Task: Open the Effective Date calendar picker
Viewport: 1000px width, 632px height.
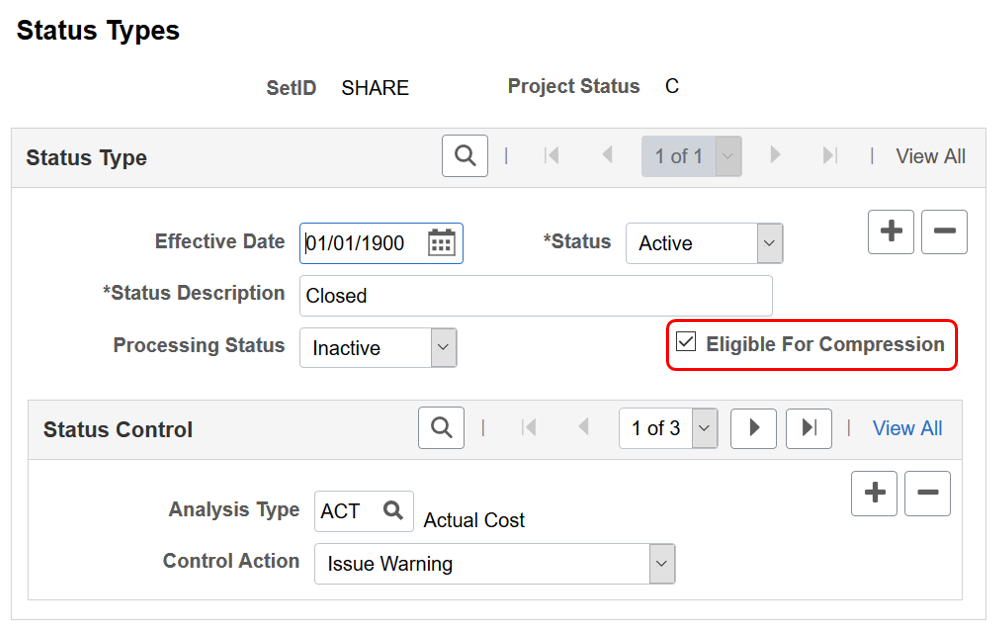Action: pyautogui.click(x=441, y=243)
